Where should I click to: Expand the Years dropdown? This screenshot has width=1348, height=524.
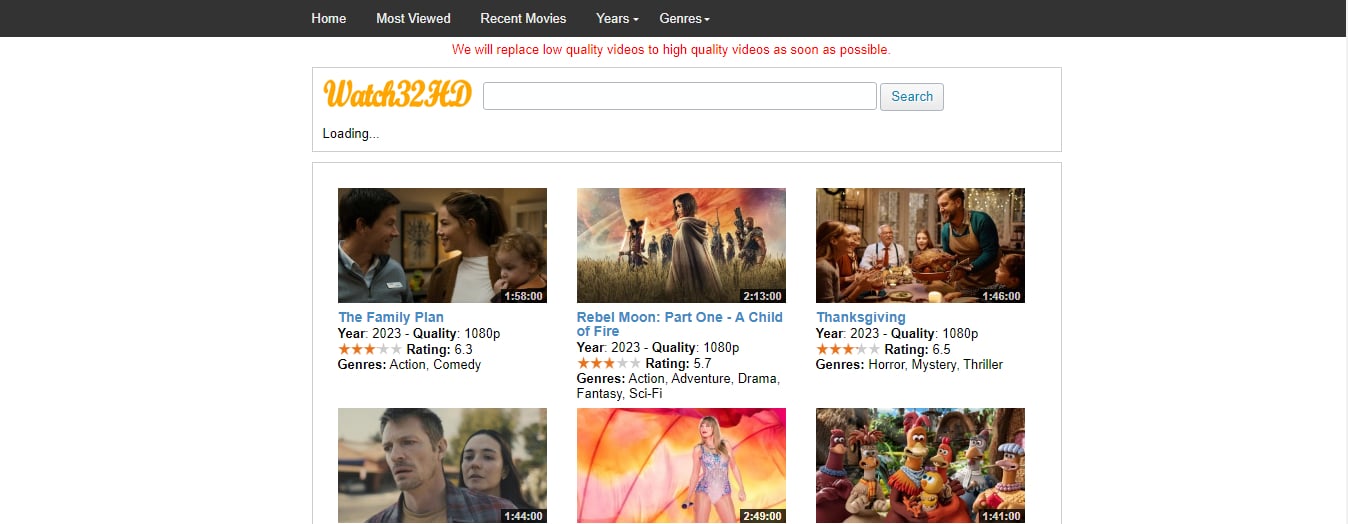pos(616,18)
